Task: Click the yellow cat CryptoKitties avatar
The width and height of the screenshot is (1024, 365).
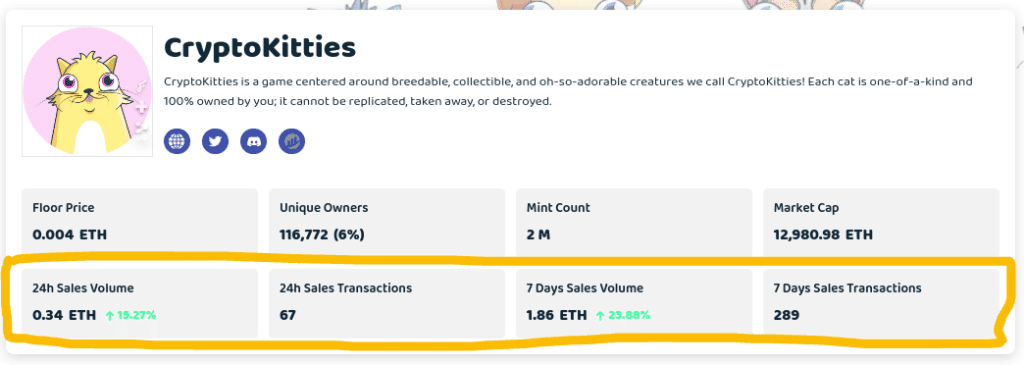Action: [x=88, y=91]
